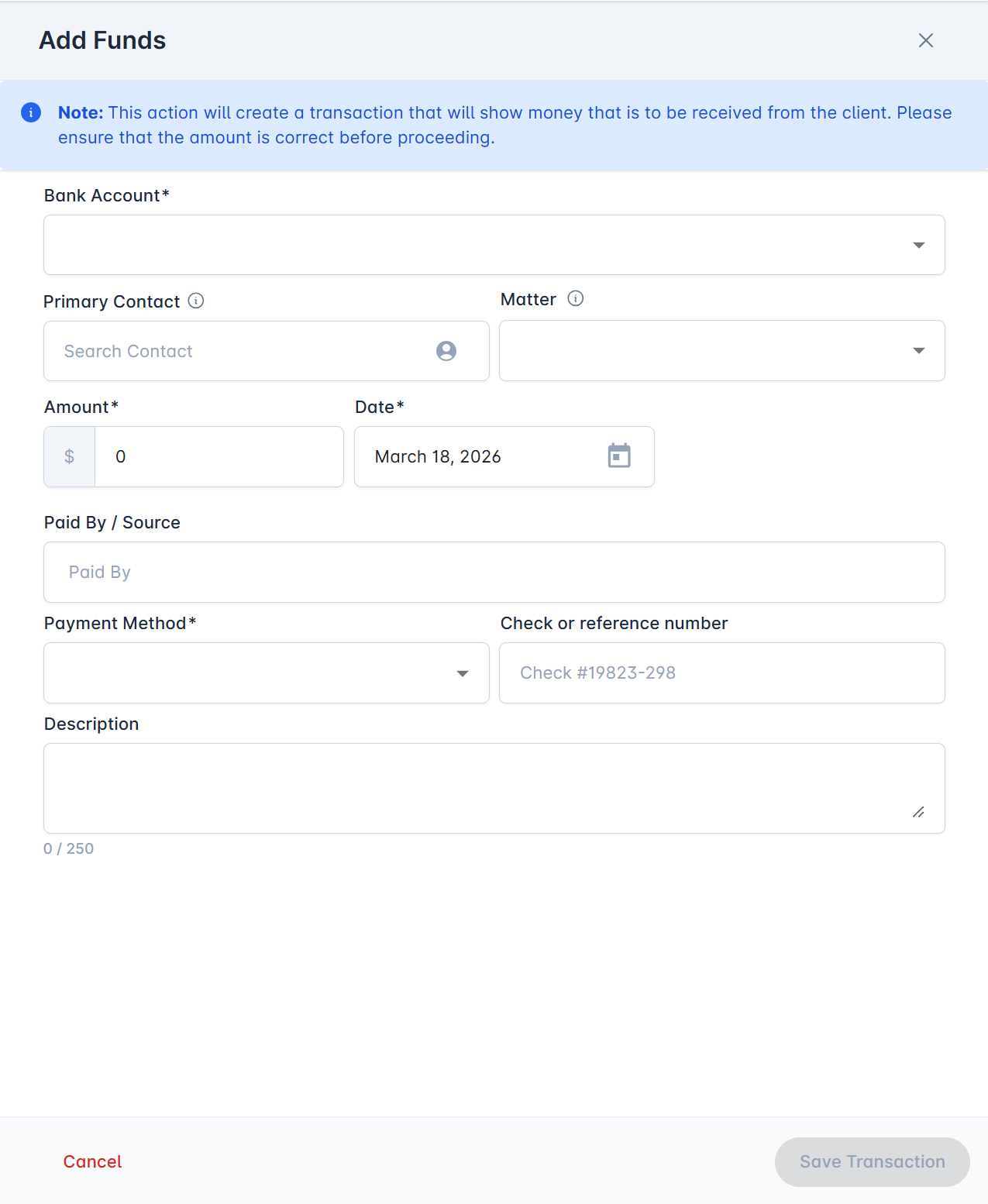Click the Bank Account dropdown arrow
This screenshot has width=988, height=1204.
(x=919, y=245)
